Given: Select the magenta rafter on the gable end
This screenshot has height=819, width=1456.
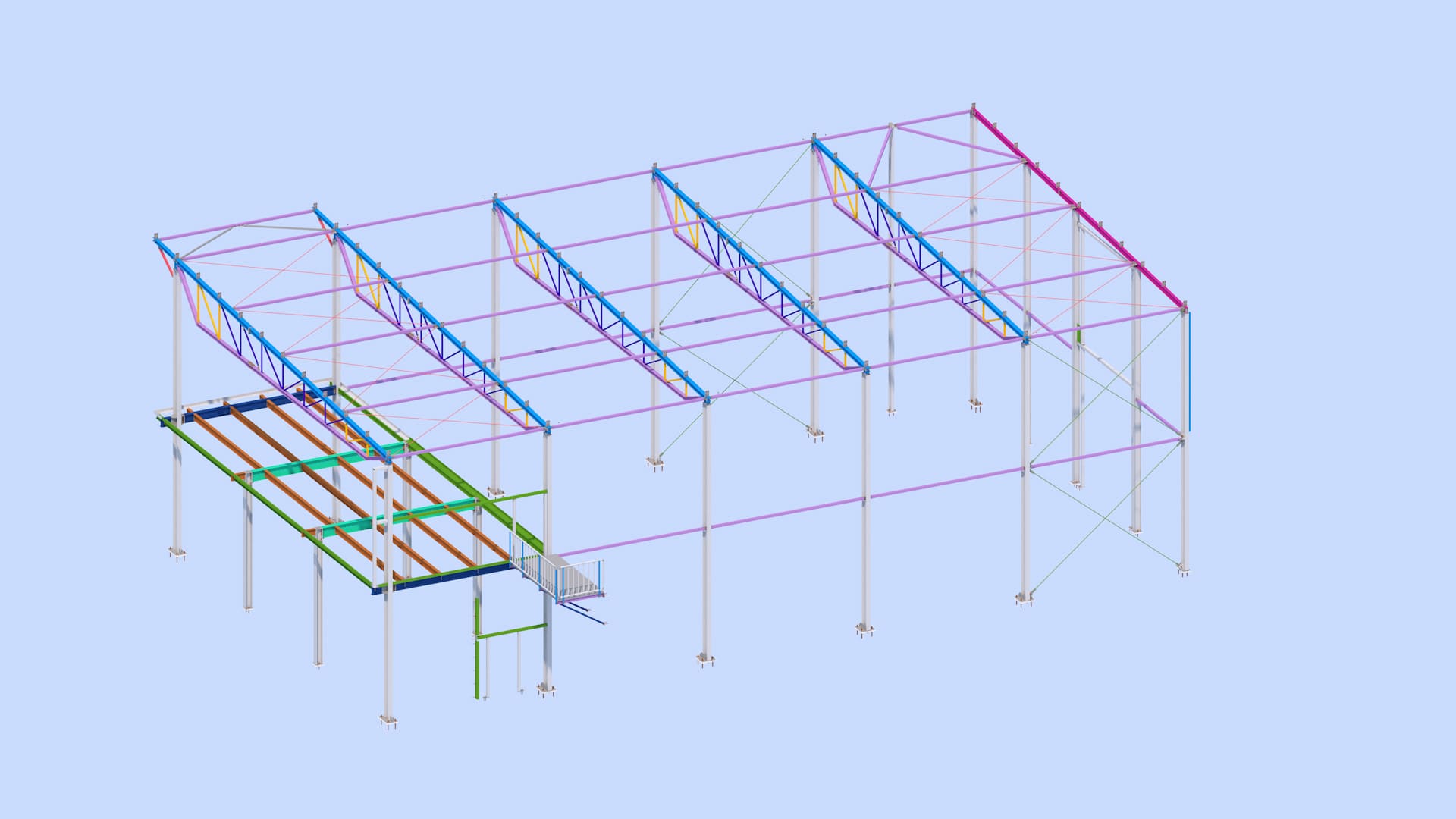Looking at the screenshot, I should pyautogui.click(x=1078, y=208).
